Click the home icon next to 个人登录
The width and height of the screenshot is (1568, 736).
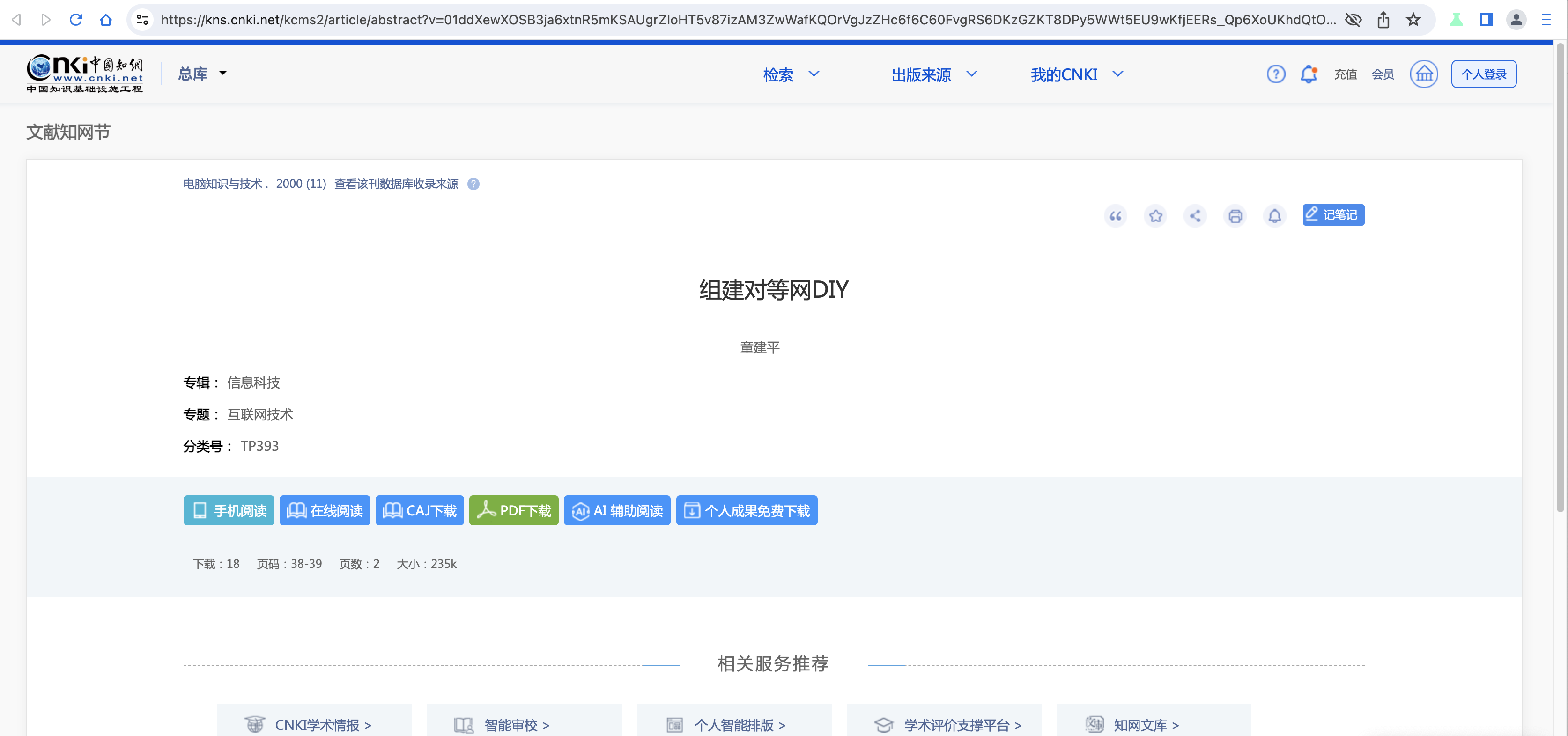pyautogui.click(x=1423, y=74)
